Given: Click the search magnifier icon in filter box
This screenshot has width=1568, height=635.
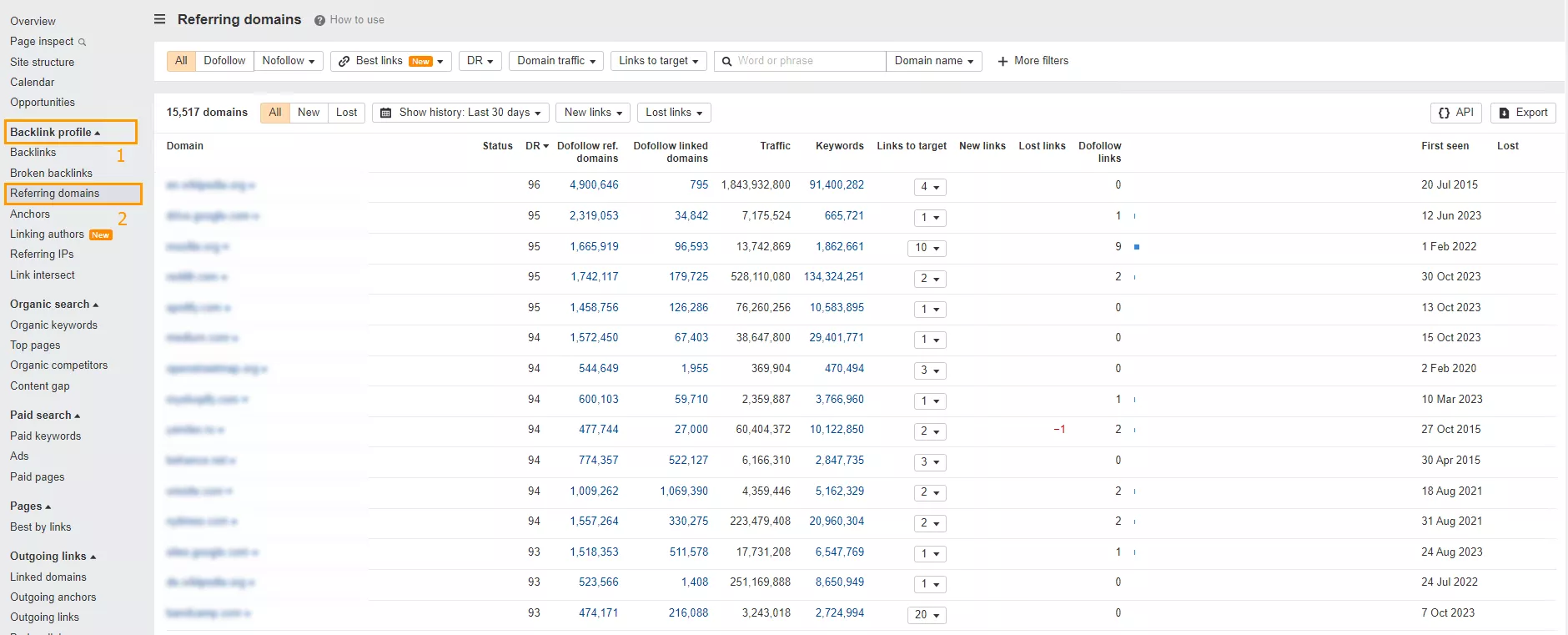Looking at the screenshot, I should coord(726,61).
